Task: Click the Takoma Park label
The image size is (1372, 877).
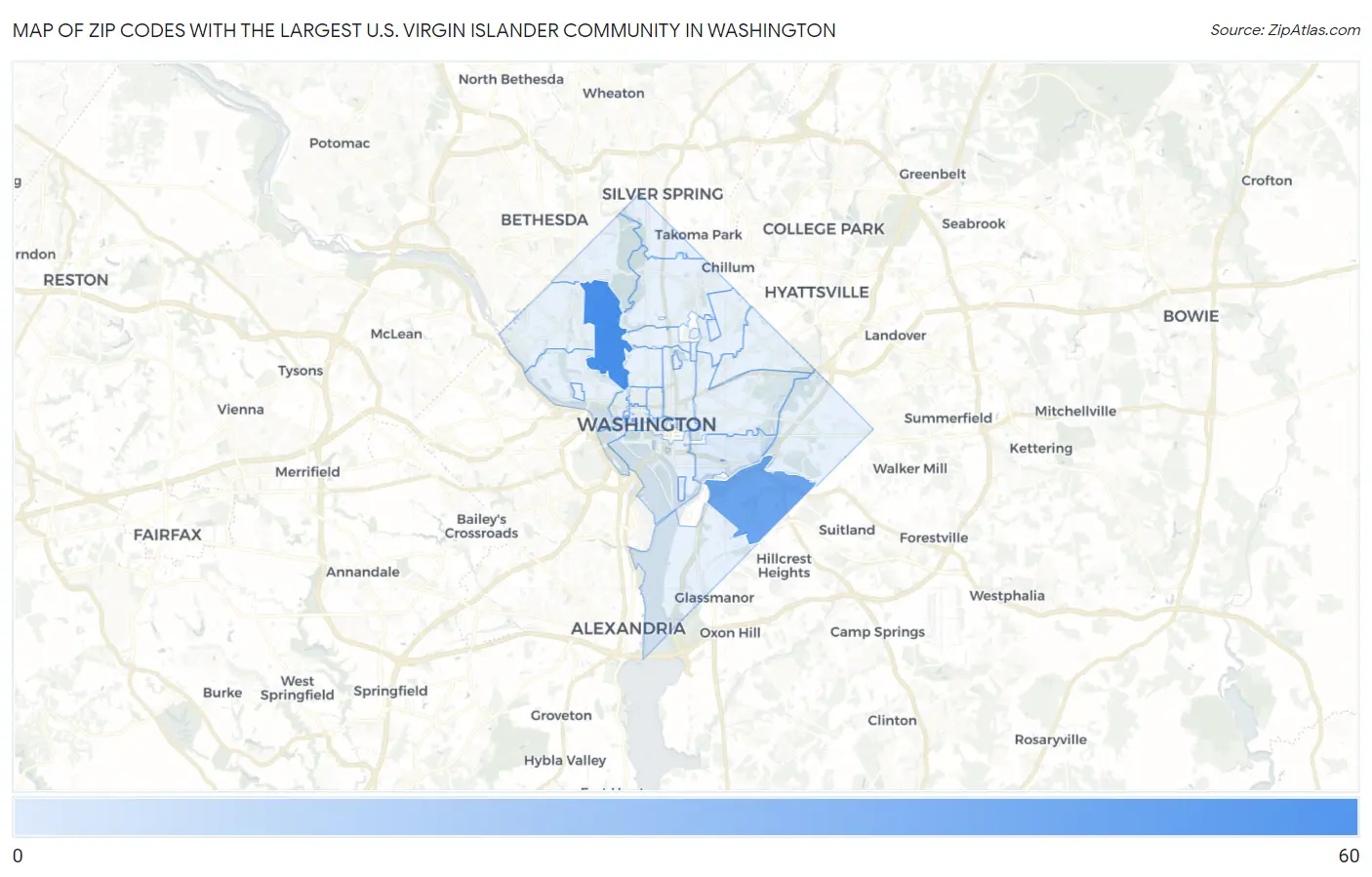Action: pos(699,235)
